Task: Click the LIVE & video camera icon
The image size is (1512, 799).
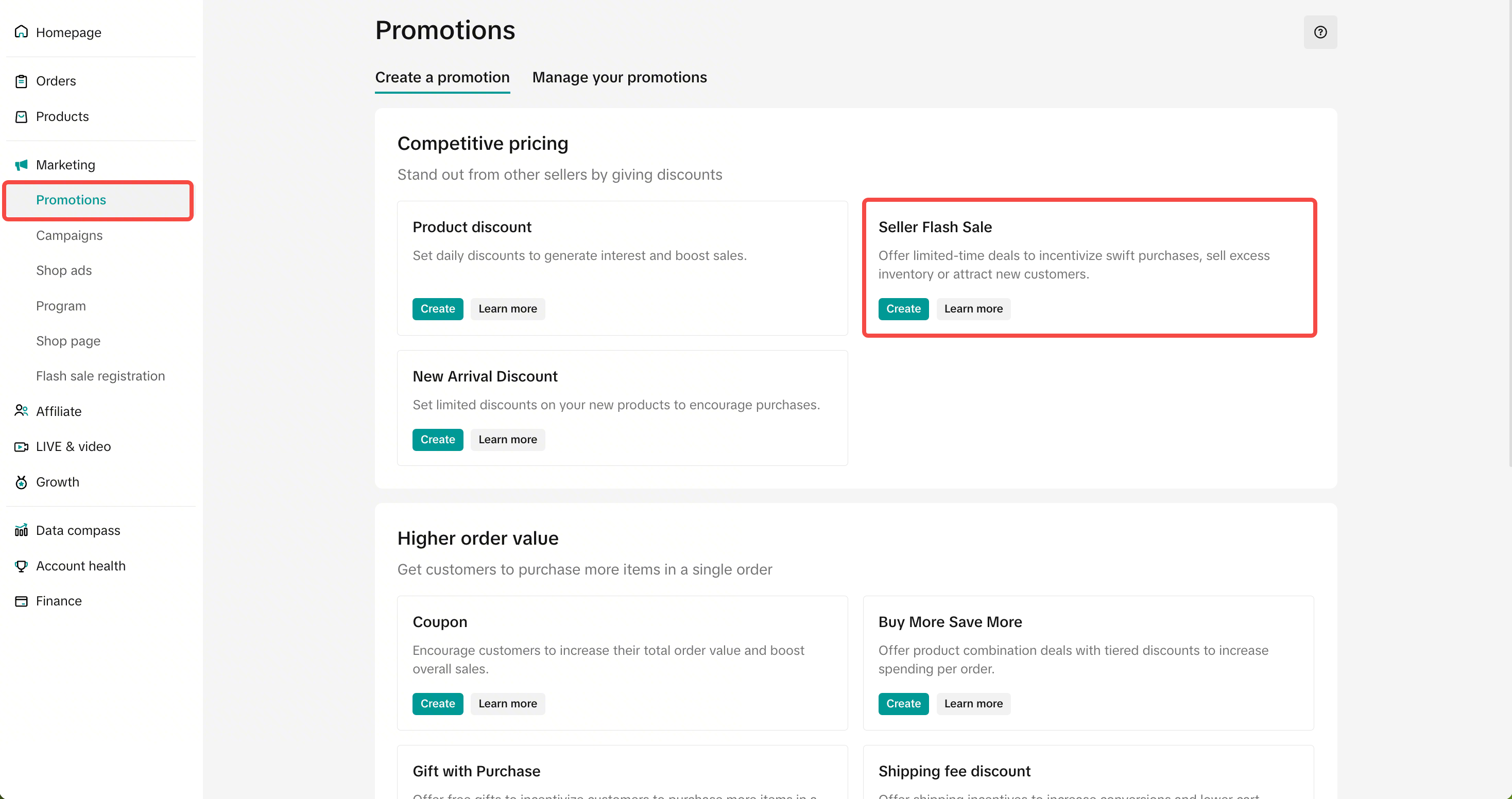Action: 21,446
